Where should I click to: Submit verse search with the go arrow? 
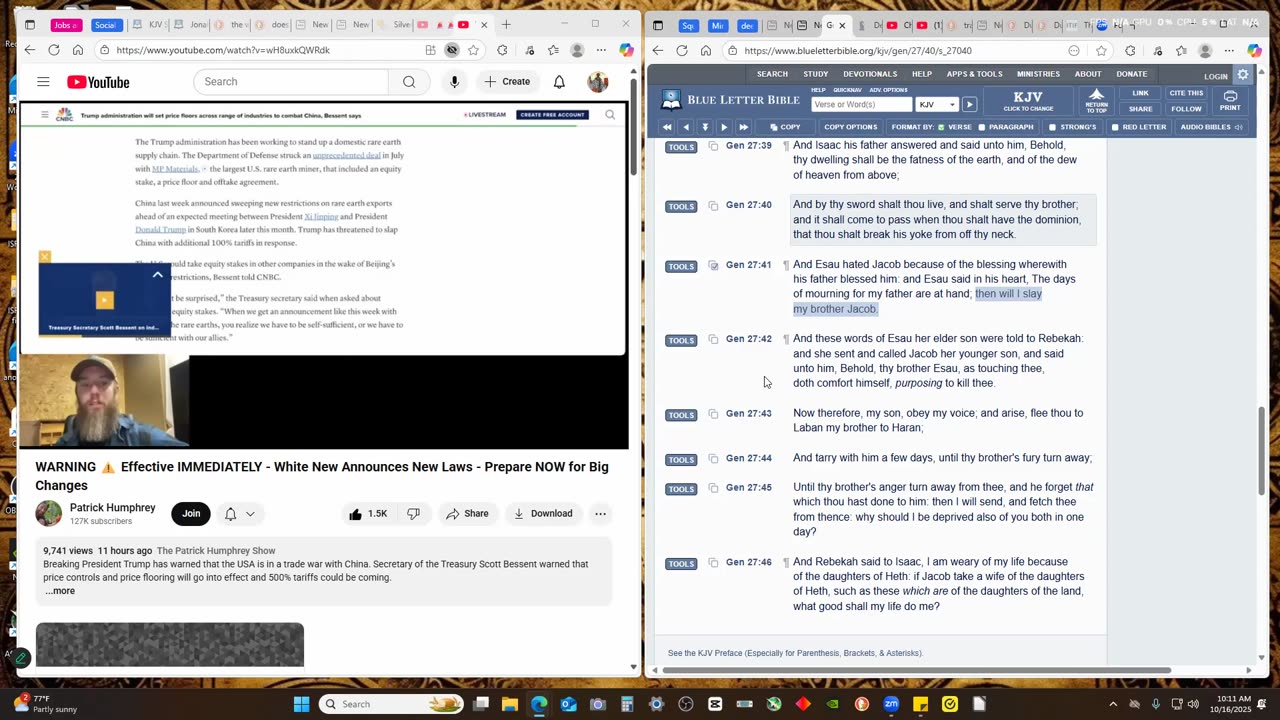pos(969,104)
